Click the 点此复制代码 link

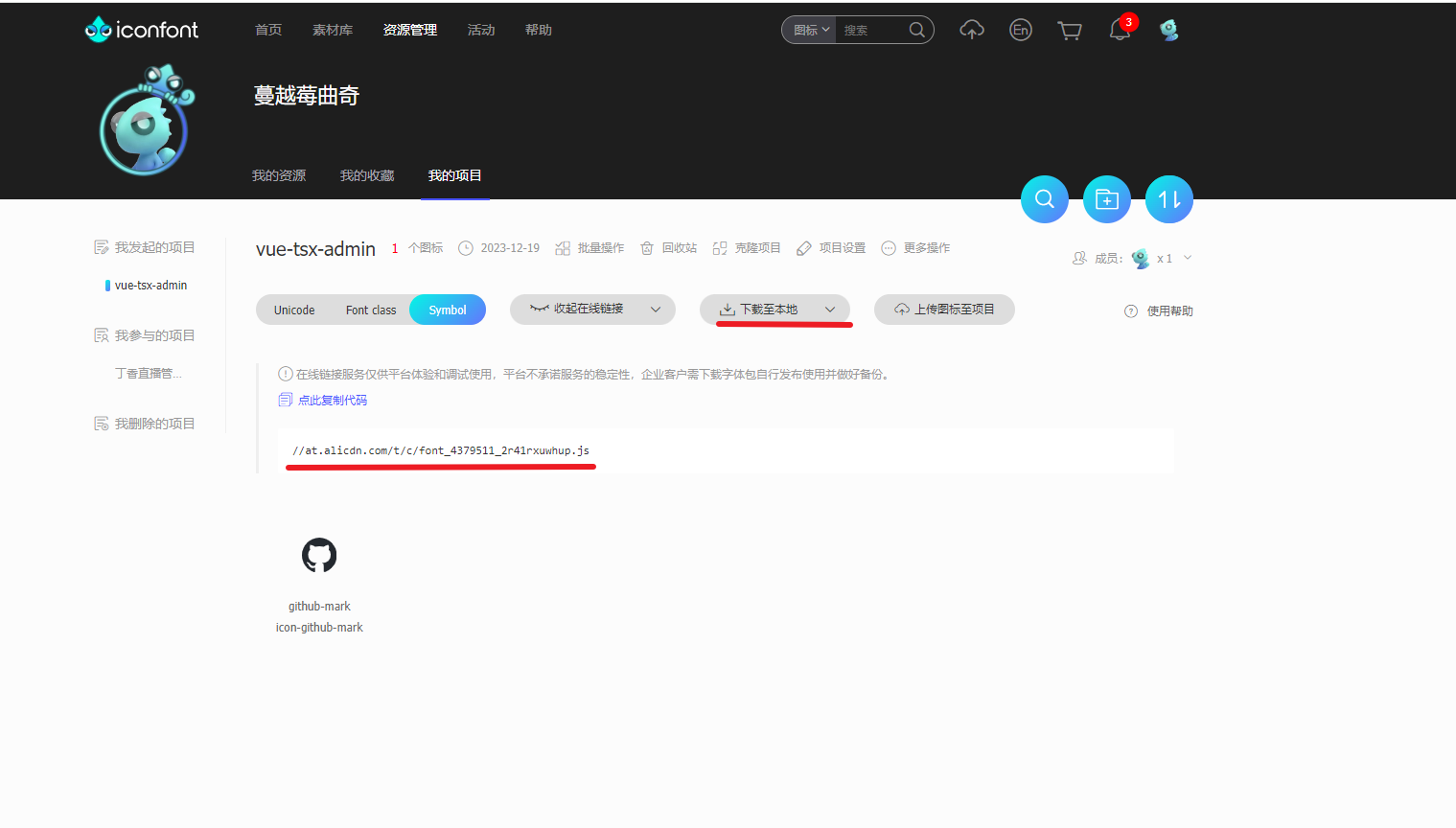[333, 401]
